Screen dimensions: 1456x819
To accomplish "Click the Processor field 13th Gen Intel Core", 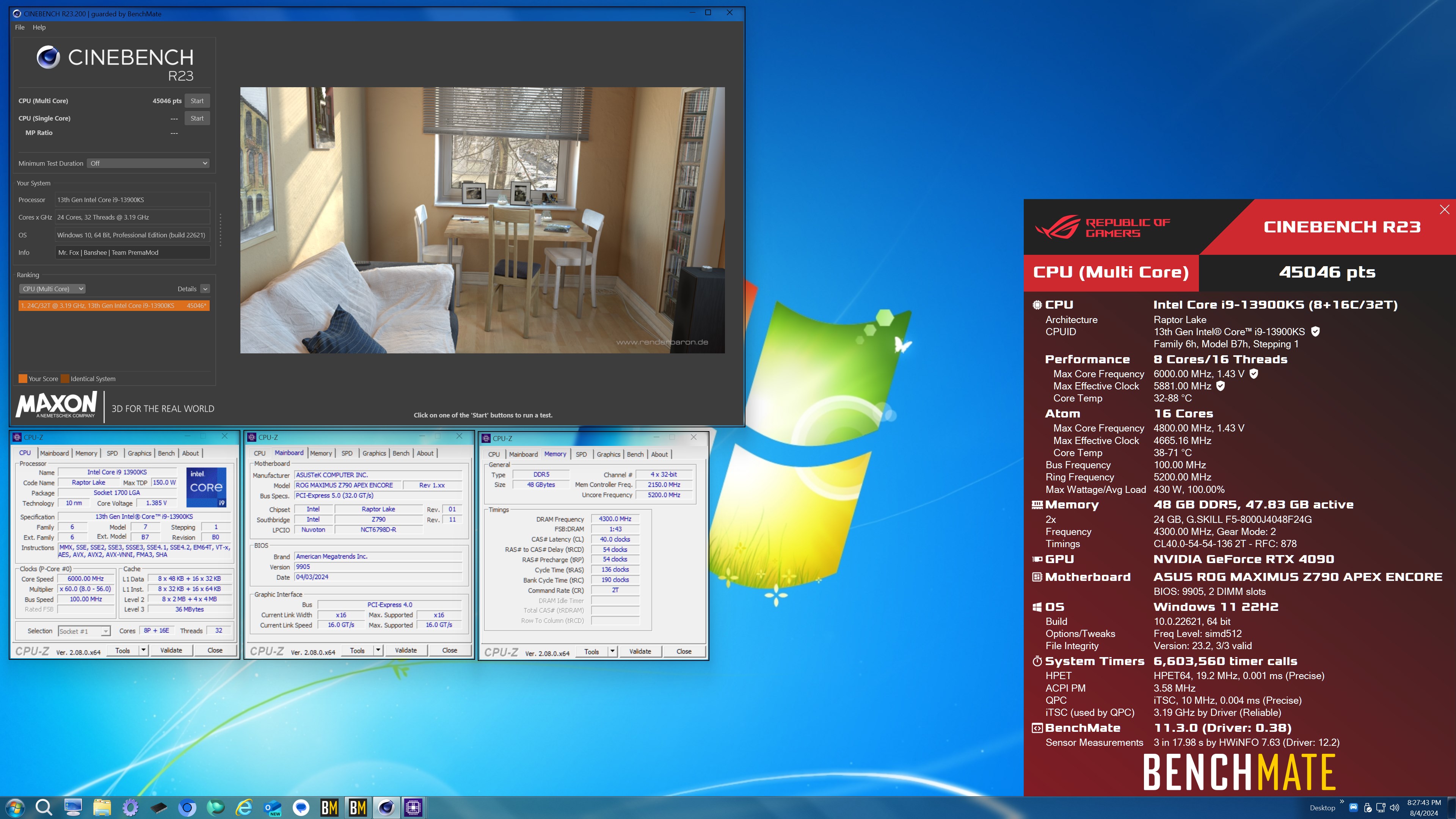I will click(x=133, y=199).
